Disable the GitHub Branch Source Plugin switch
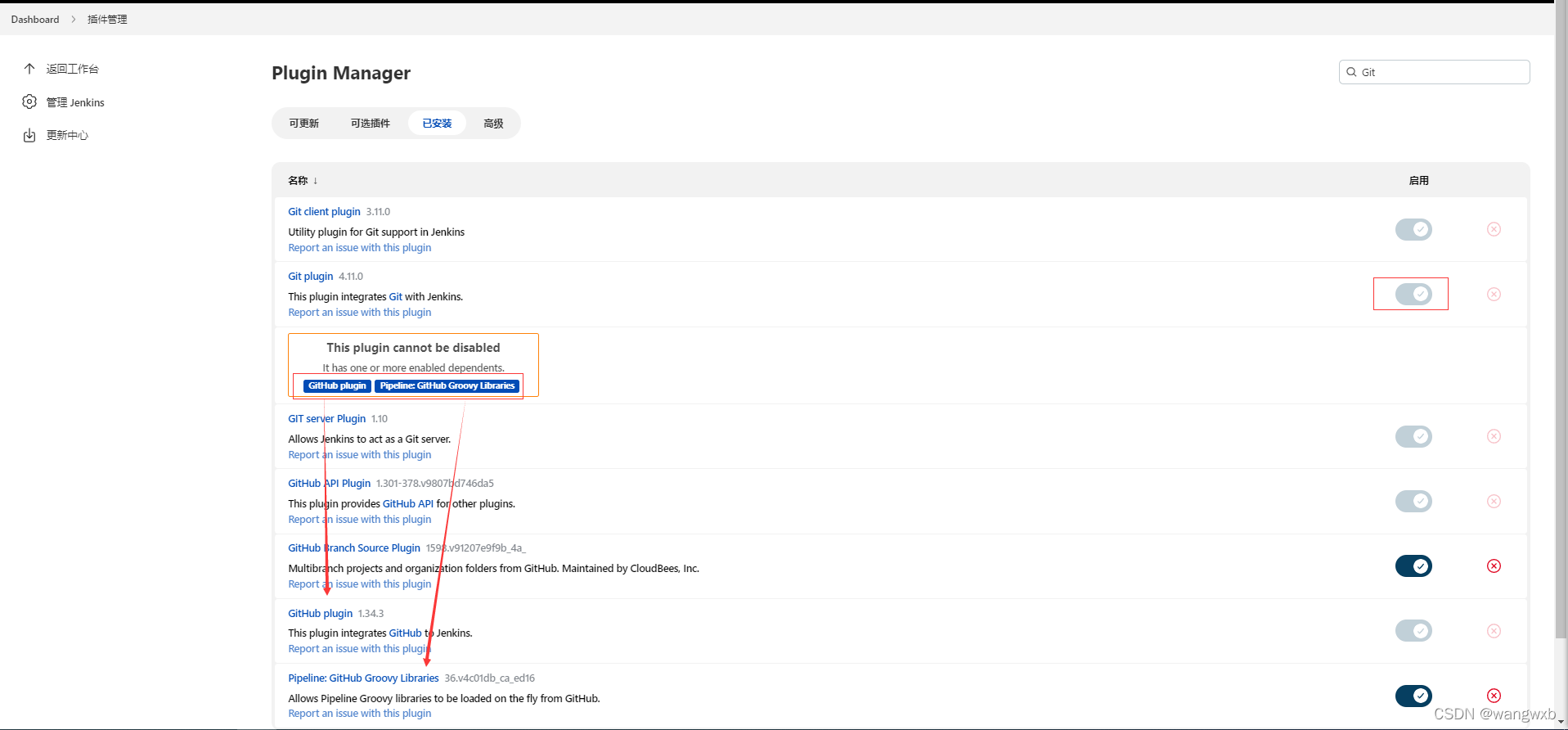1568x730 pixels. [x=1413, y=566]
